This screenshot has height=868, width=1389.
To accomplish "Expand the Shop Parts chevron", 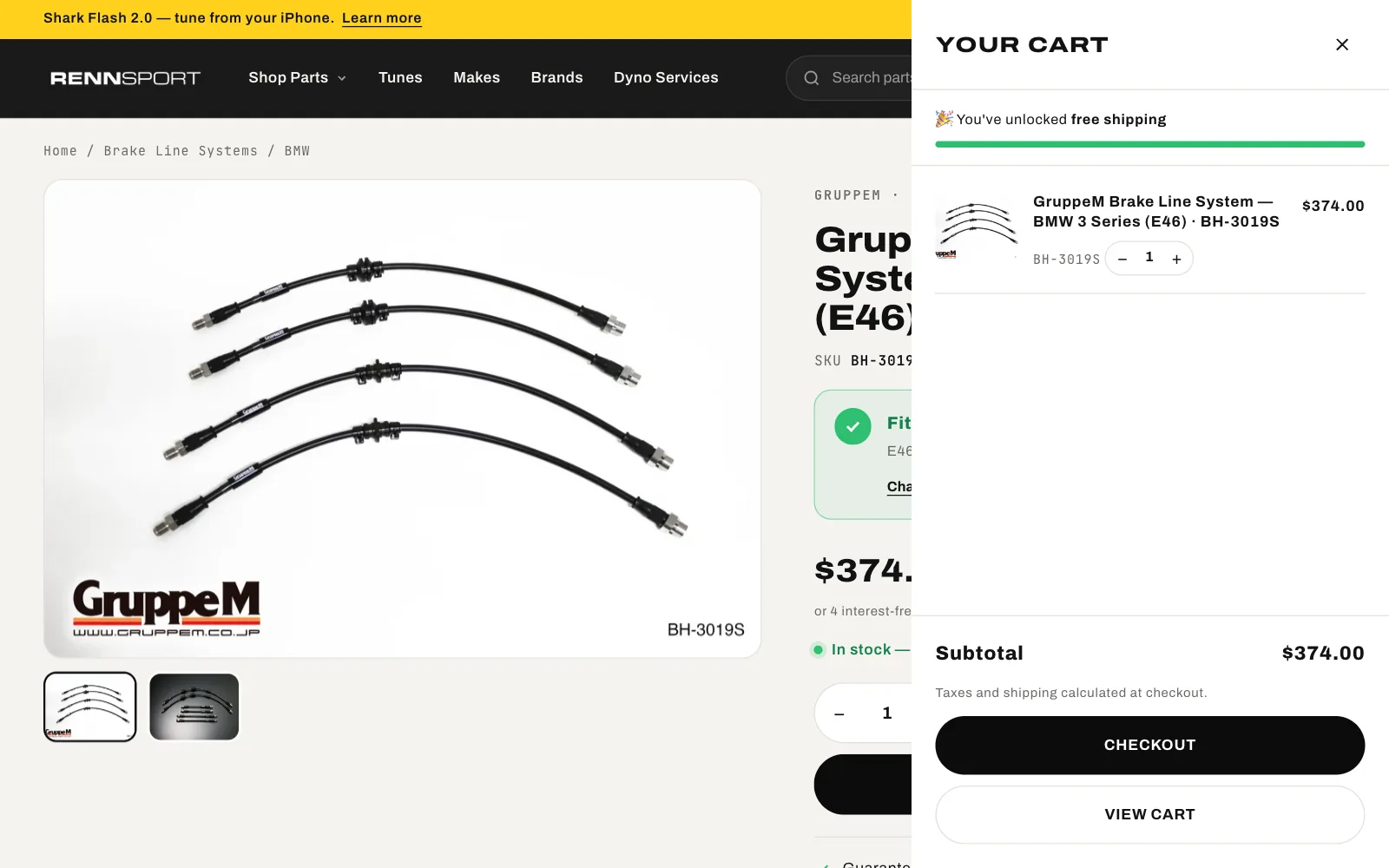I will pyautogui.click(x=342, y=78).
